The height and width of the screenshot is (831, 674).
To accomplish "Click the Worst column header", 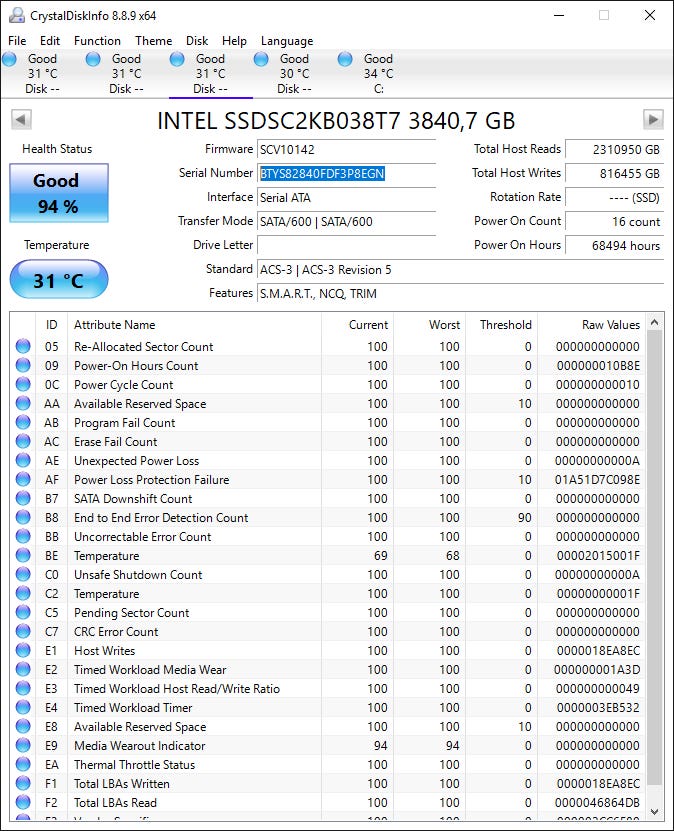I will 430,325.
